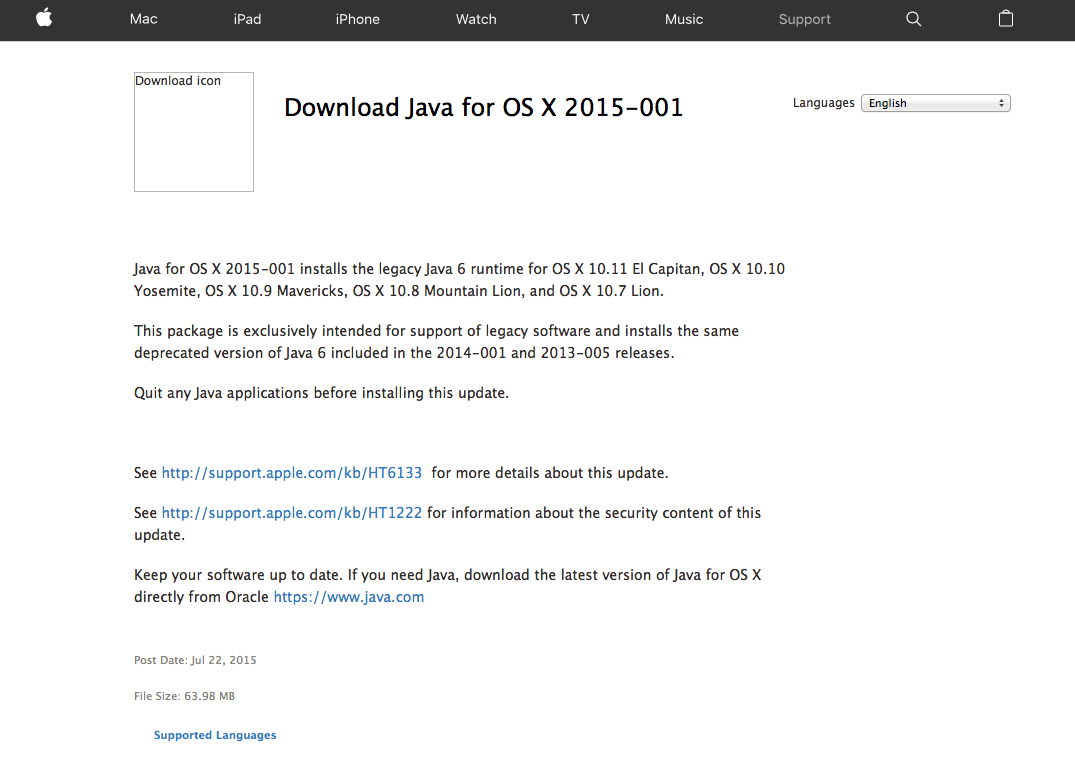Image resolution: width=1075 pixels, height=758 pixels.
Task: Go to the Support section
Action: pos(805,19)
